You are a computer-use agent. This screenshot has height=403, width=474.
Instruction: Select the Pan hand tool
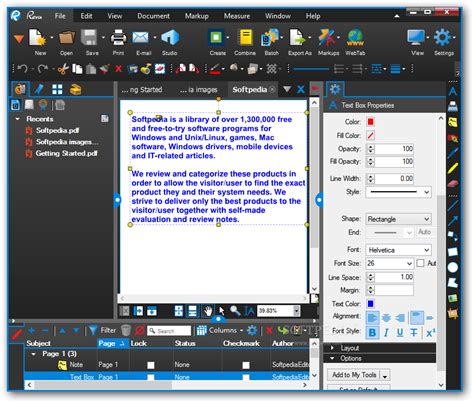point(208,311)
